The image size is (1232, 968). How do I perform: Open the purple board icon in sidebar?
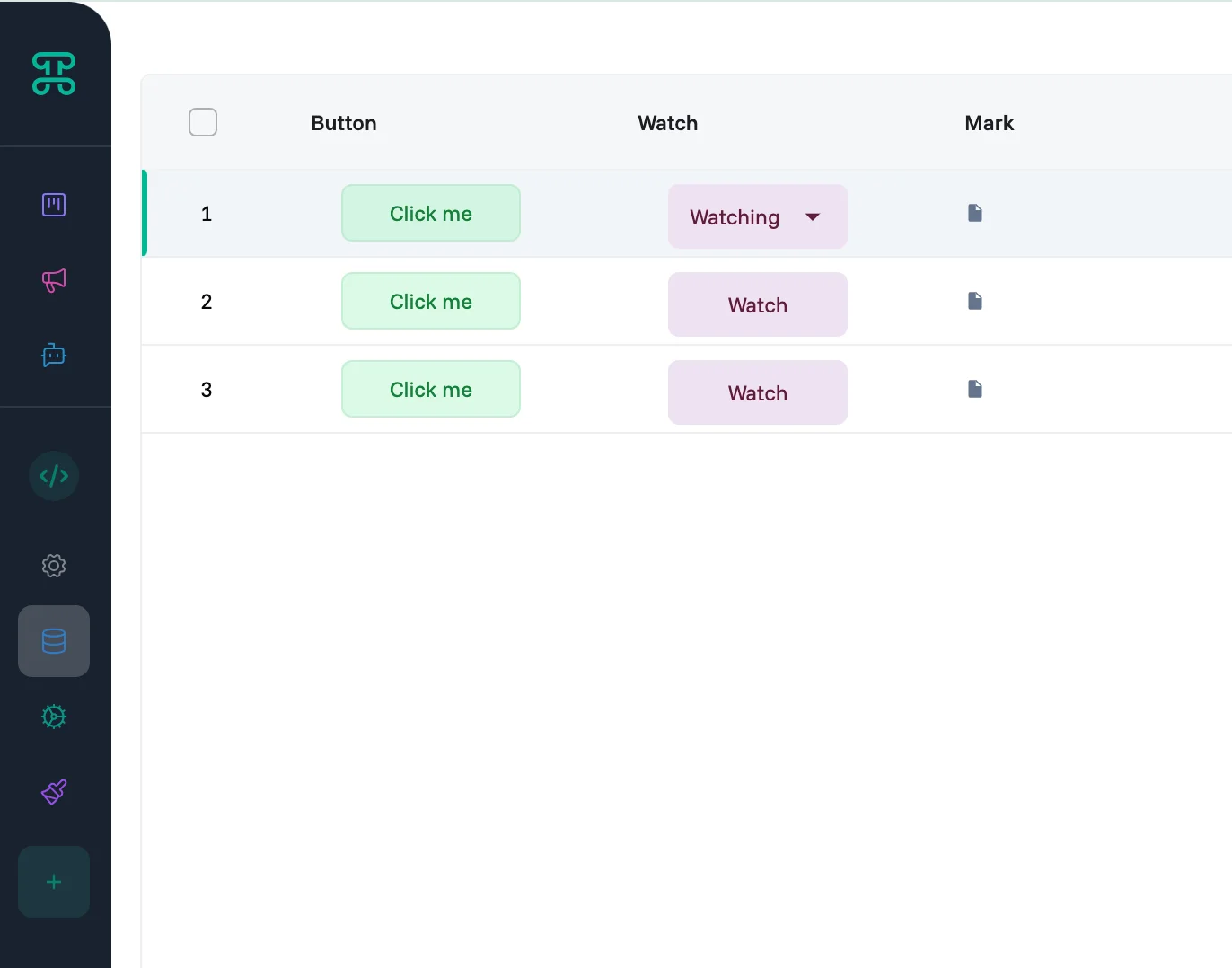point(54,205)
